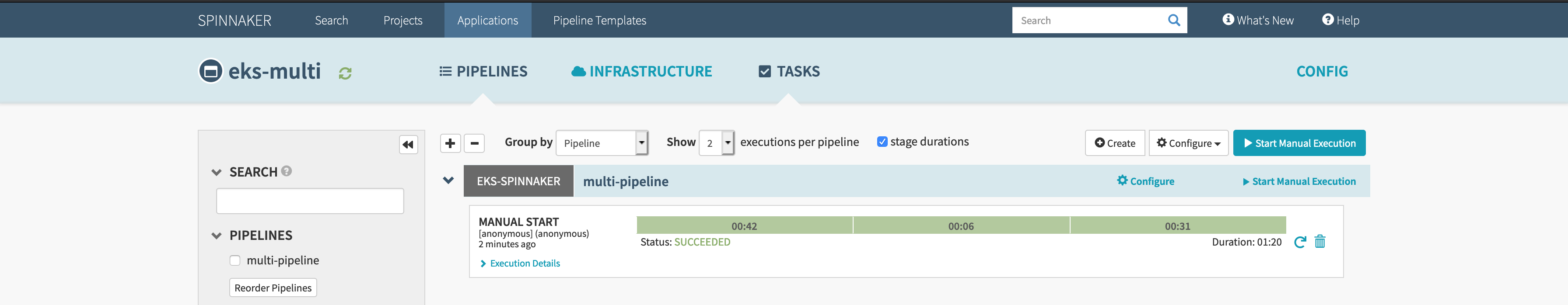Go to the Search nav item
Viewport: 1568px width, 305px height.
pos(331,20)
